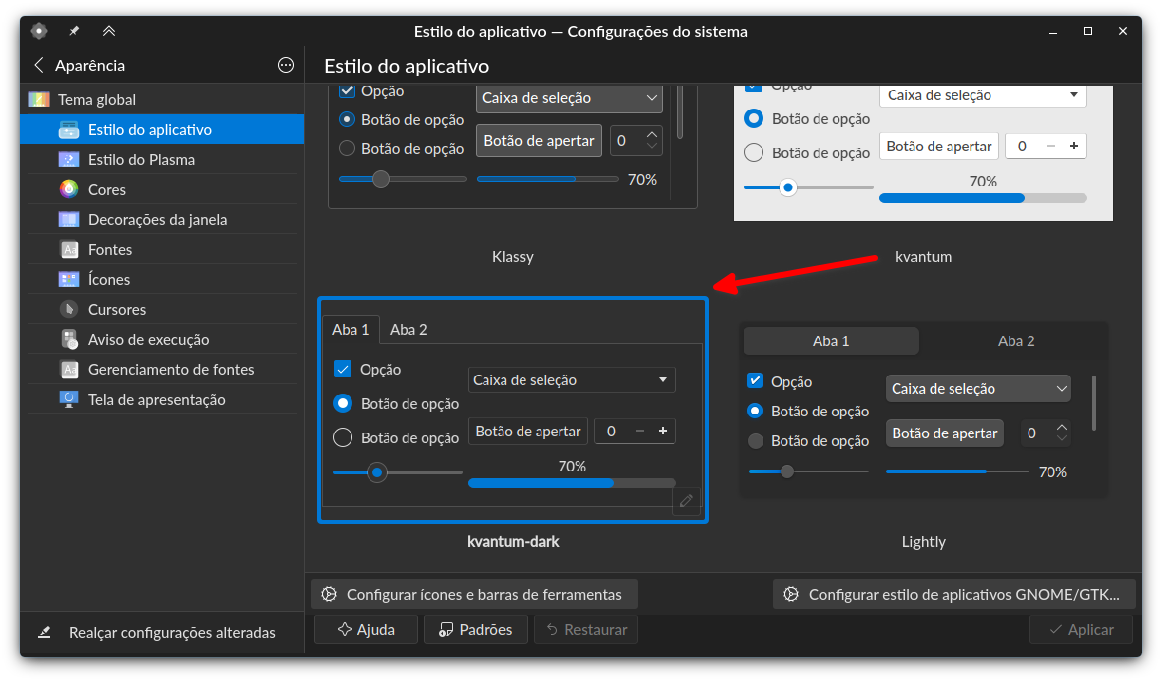Open Caixa de seleção dropdown in Lightly preview
This screenshot has height=681, width=1162.
[x=978, y=389]
